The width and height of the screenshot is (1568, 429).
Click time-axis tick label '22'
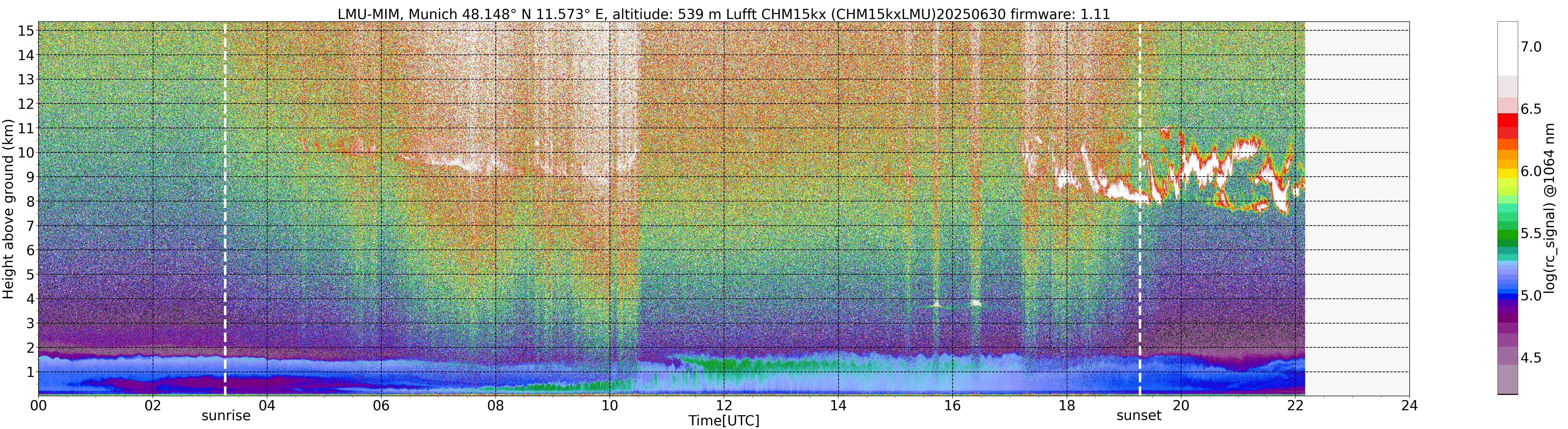pyautogui.click(x=1295, y=406)
